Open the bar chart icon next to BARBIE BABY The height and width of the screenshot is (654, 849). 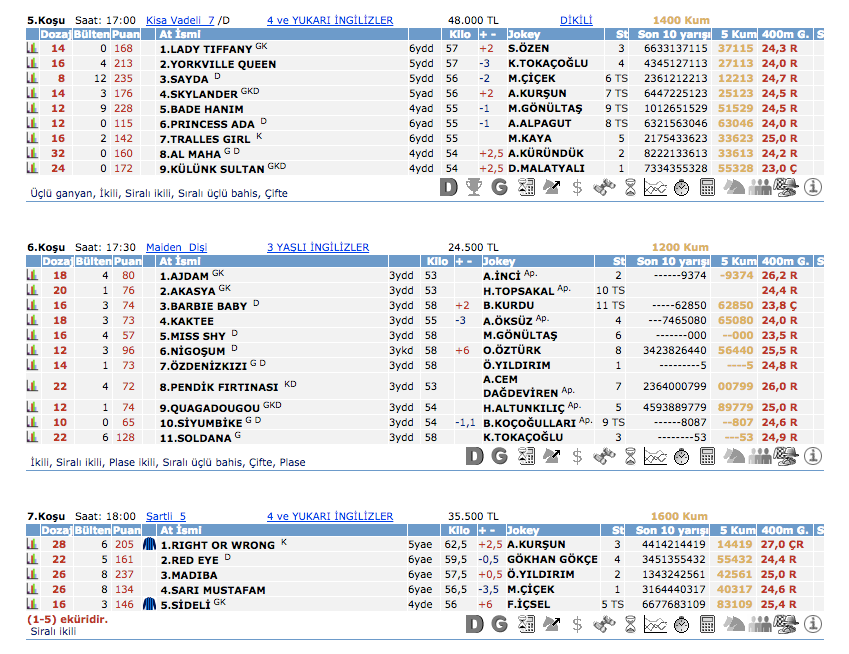pos(31,306)
